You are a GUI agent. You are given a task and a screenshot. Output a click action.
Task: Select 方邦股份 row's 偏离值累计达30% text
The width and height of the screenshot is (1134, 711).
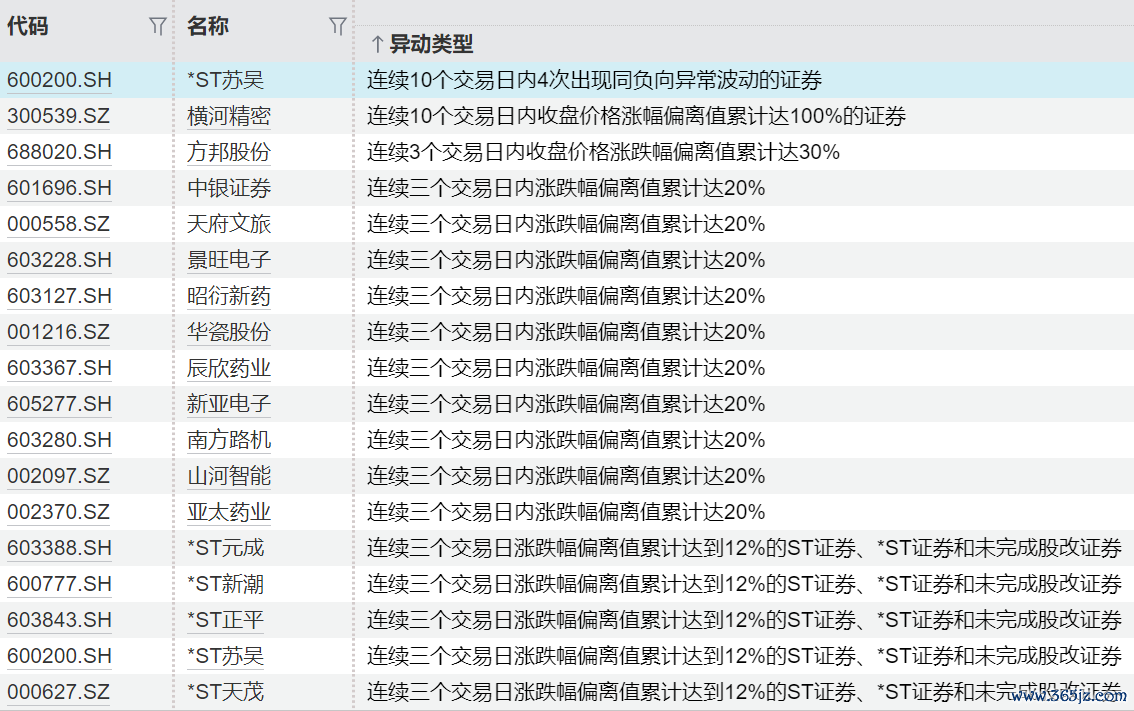click(x=735, y=152)
